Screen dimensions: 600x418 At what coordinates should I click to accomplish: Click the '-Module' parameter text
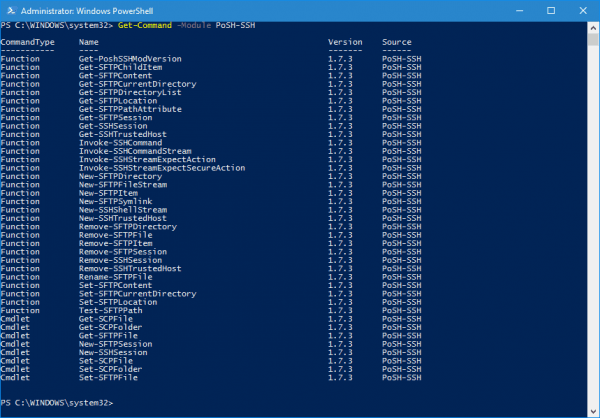[194, 25]
